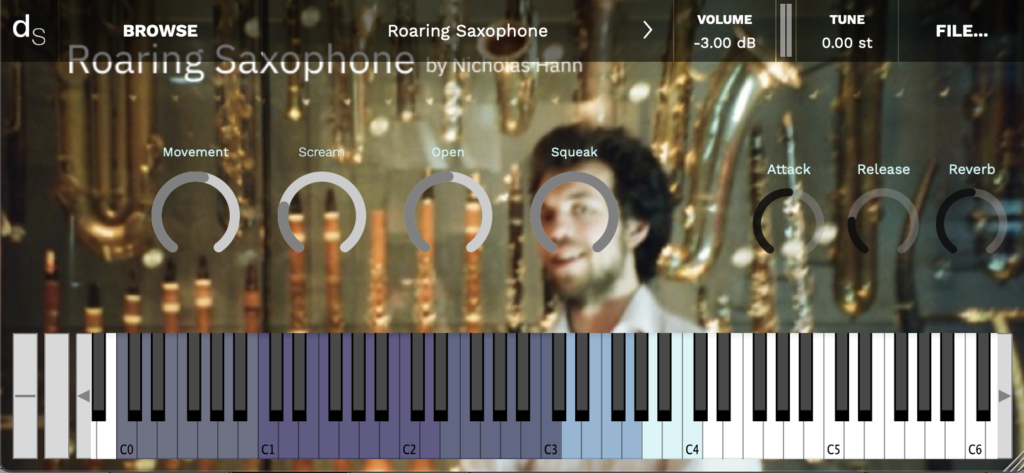The height and width of the screenshot is (473, 1024).
Task: Click the Squeak knob
Action: point(574,214)
